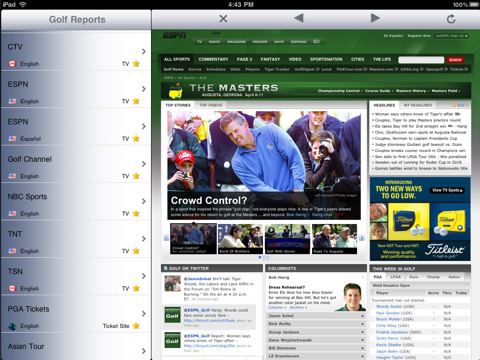Viewport: 480px width, 360px height.
Task: Reload the page with the refresh icon
Action: pyautogui.click(x=451, y=19)
